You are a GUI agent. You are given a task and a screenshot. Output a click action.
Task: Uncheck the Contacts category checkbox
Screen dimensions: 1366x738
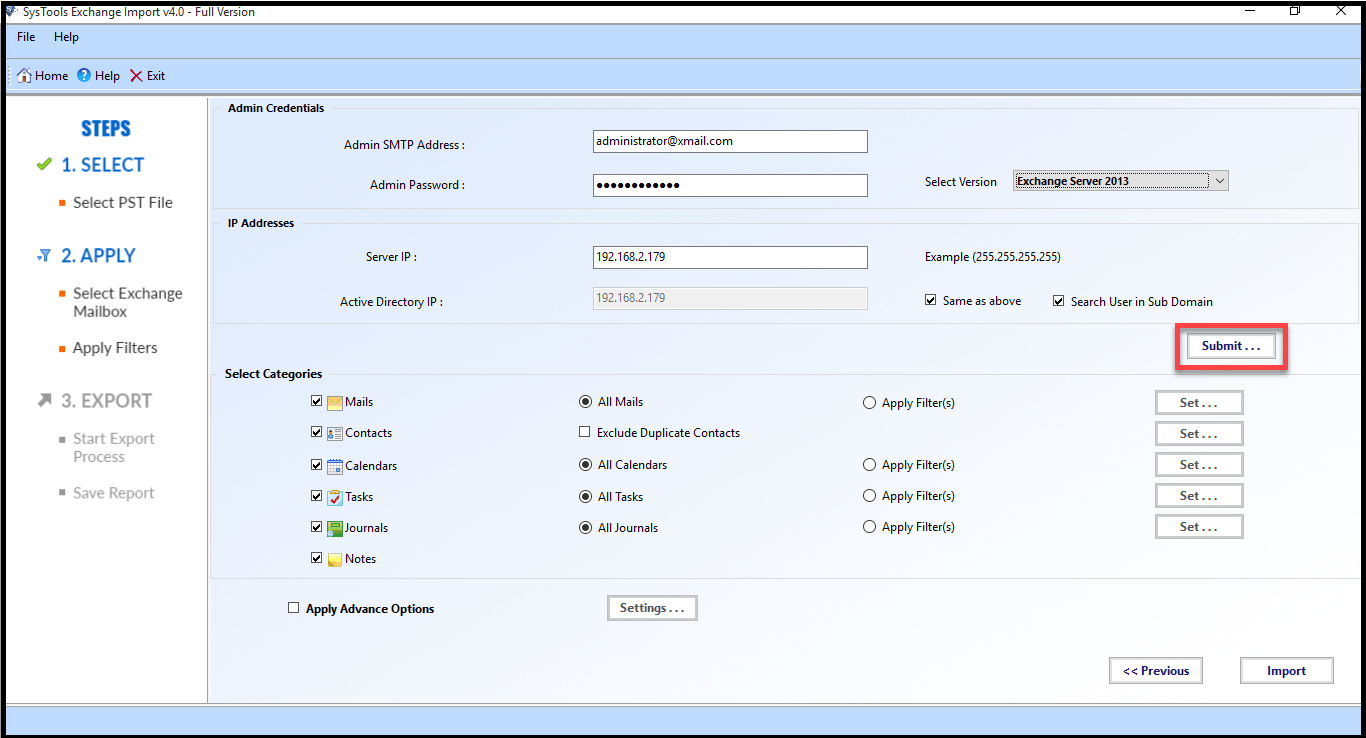click(x=317, y=432)
